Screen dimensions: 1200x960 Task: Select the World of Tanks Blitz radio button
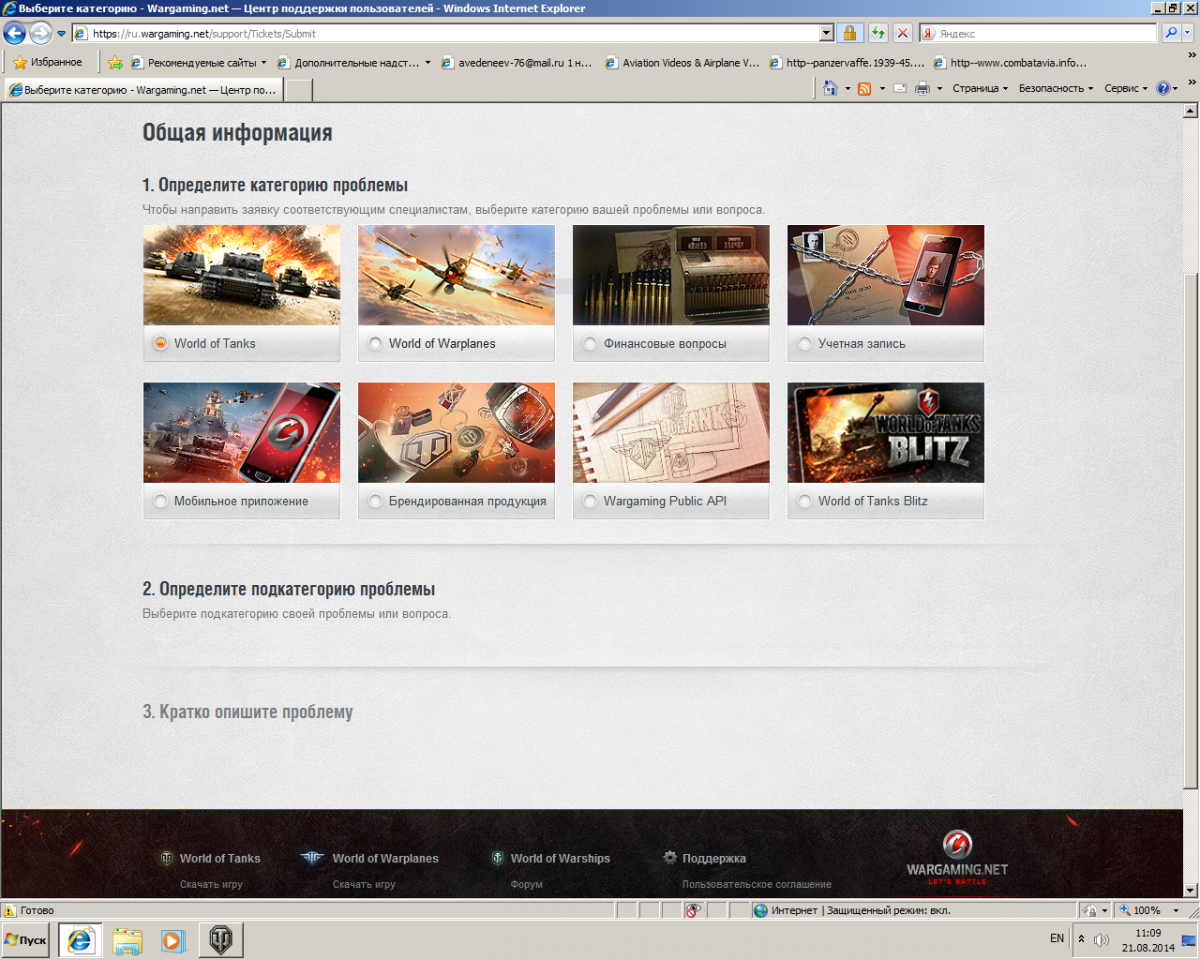805,501
